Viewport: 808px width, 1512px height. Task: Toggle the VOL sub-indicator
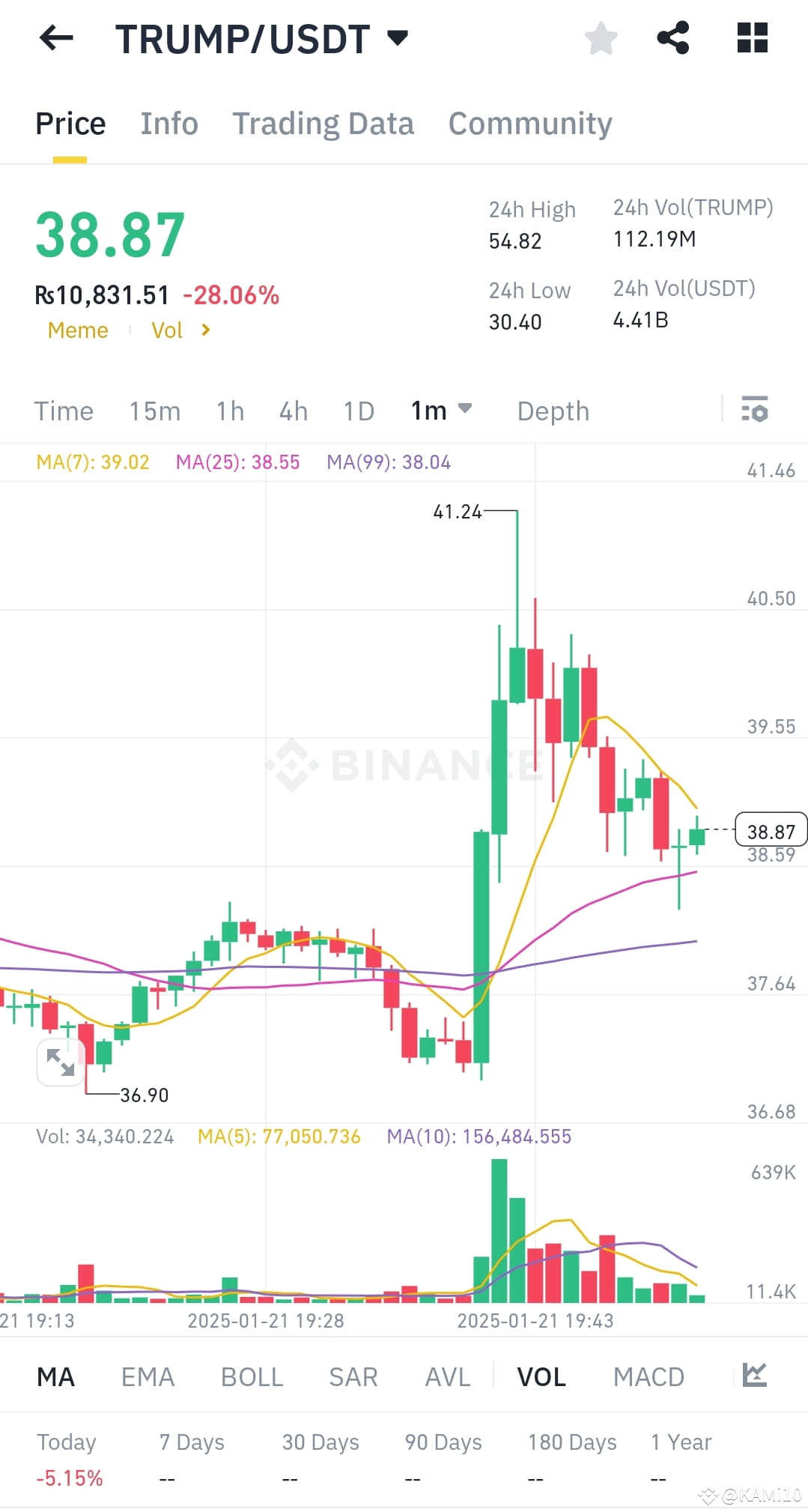click(541, 1377)
